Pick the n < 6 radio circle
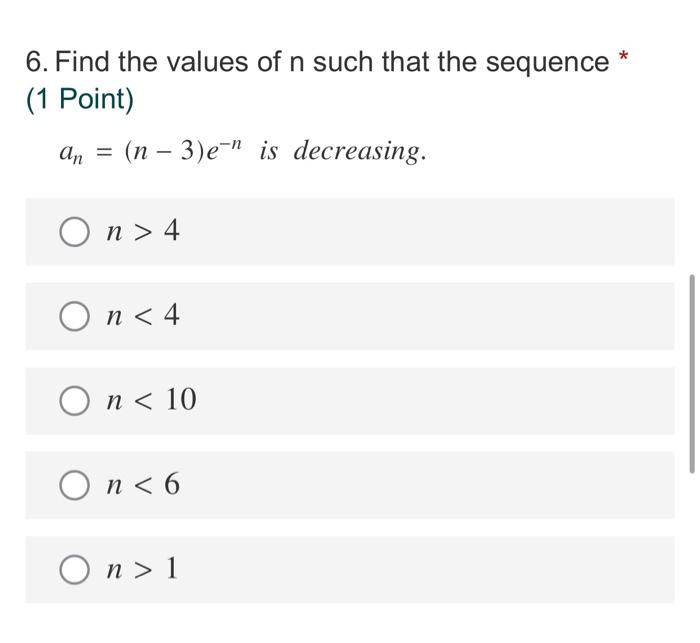700x643 pixels. [x=74, y=485]
